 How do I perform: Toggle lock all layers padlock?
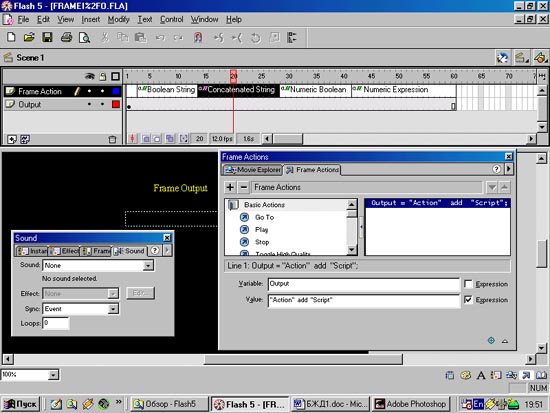point(103,76)
